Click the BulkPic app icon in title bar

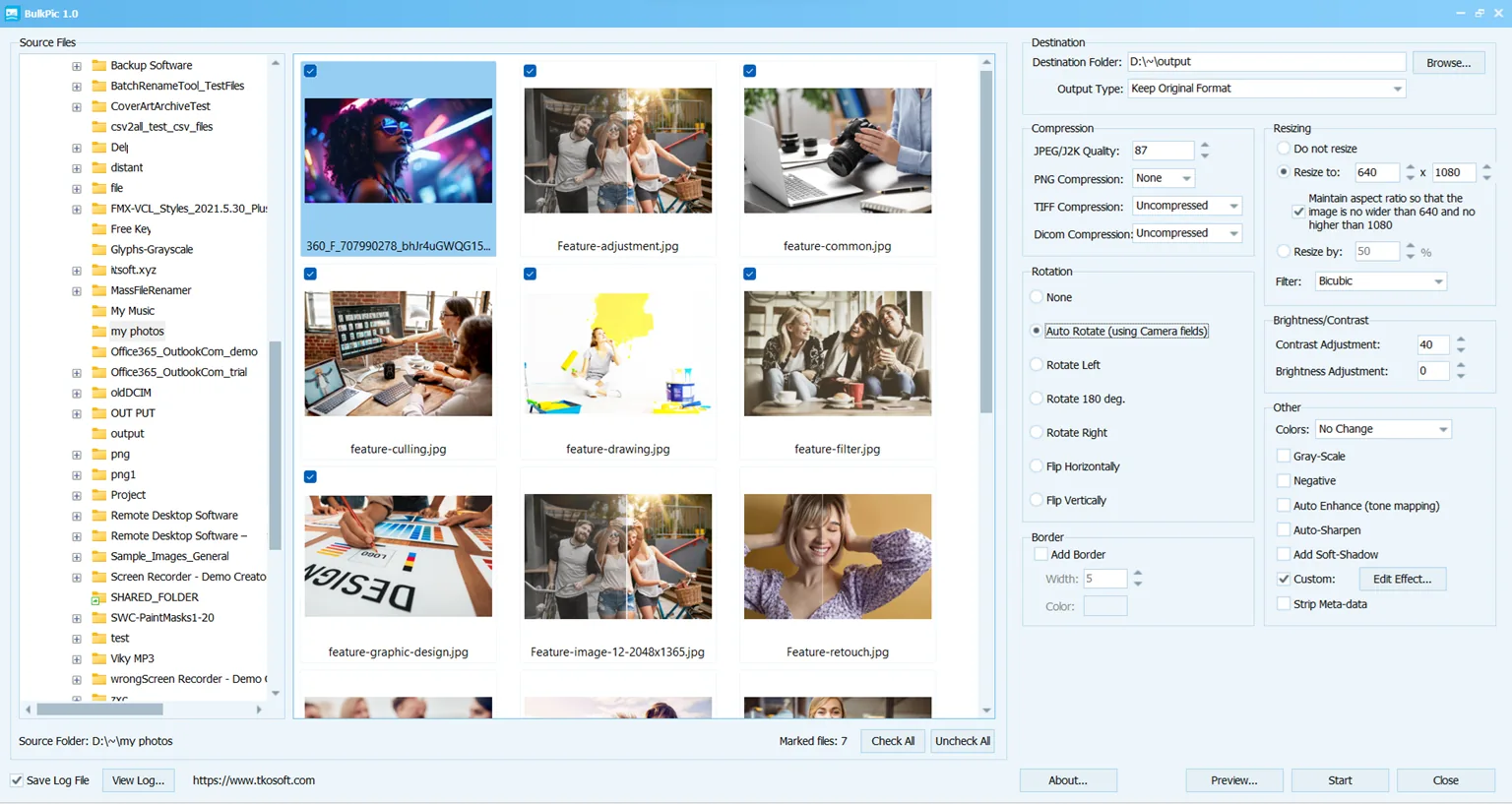pyautogui.click(x=12, y=13)
